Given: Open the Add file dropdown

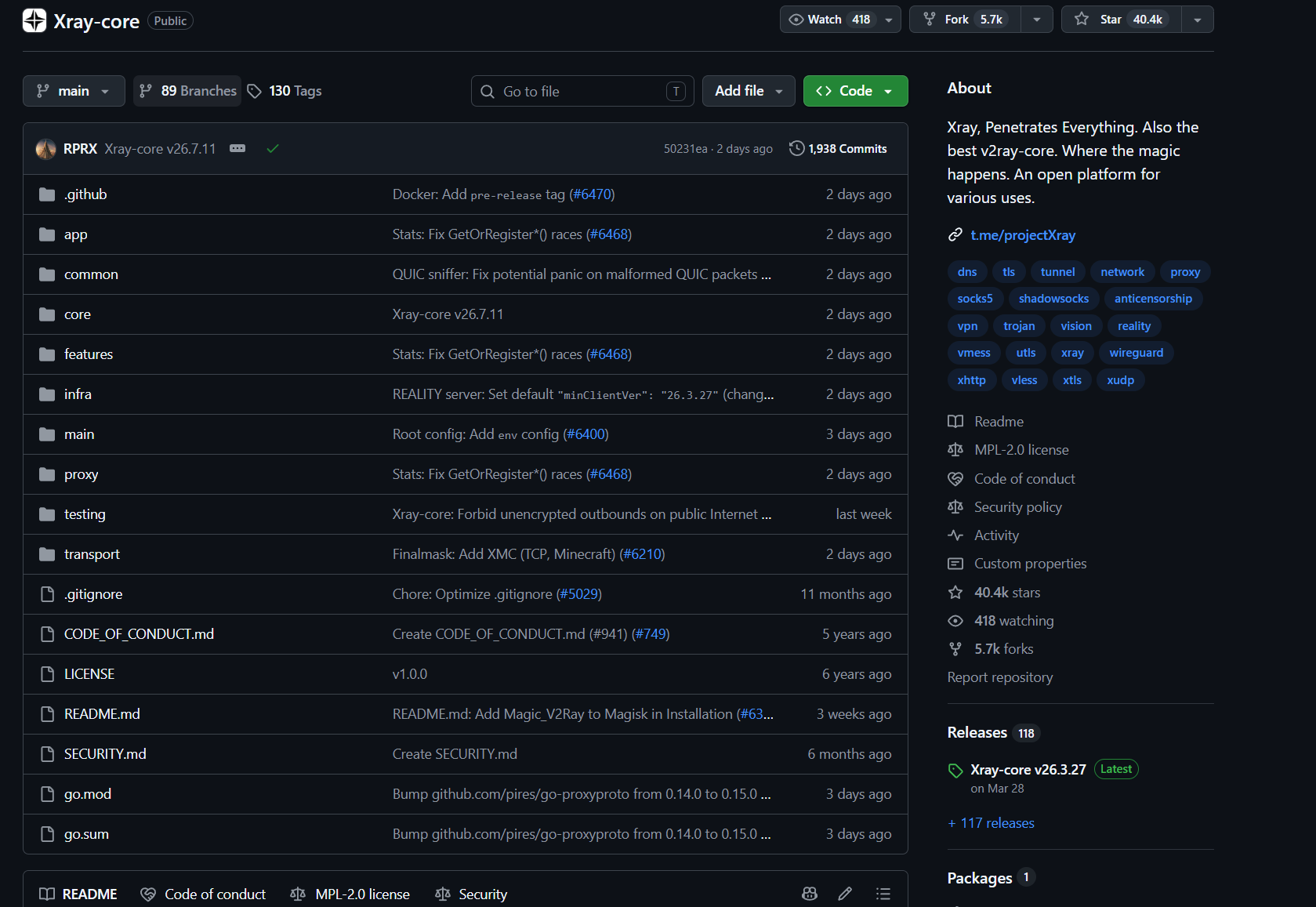Looking at the screenshot, I should 749,91.
